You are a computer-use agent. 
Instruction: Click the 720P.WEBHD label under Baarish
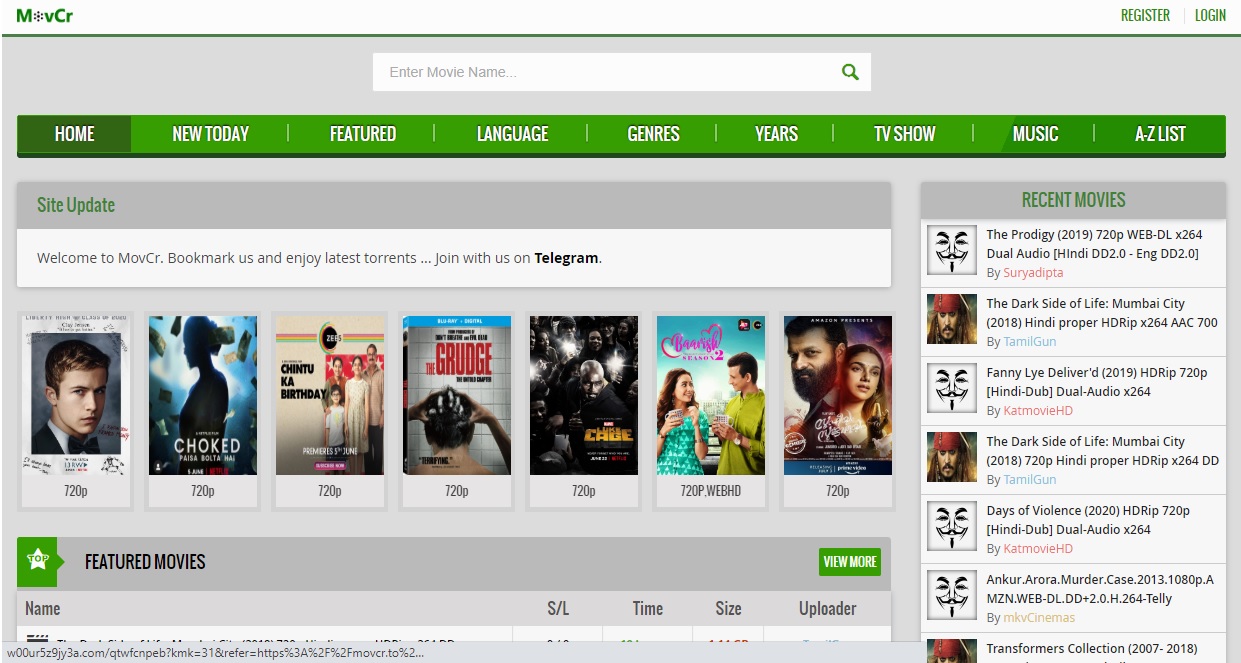pos(711,491)
